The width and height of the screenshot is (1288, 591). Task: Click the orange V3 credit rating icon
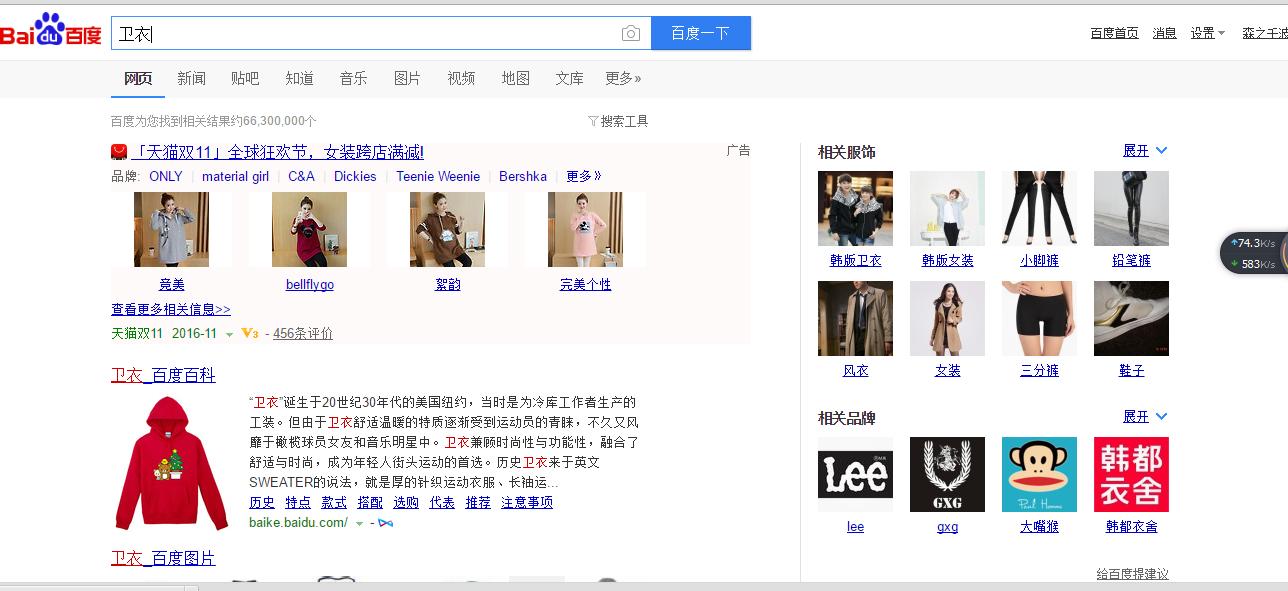pos(248,333)
